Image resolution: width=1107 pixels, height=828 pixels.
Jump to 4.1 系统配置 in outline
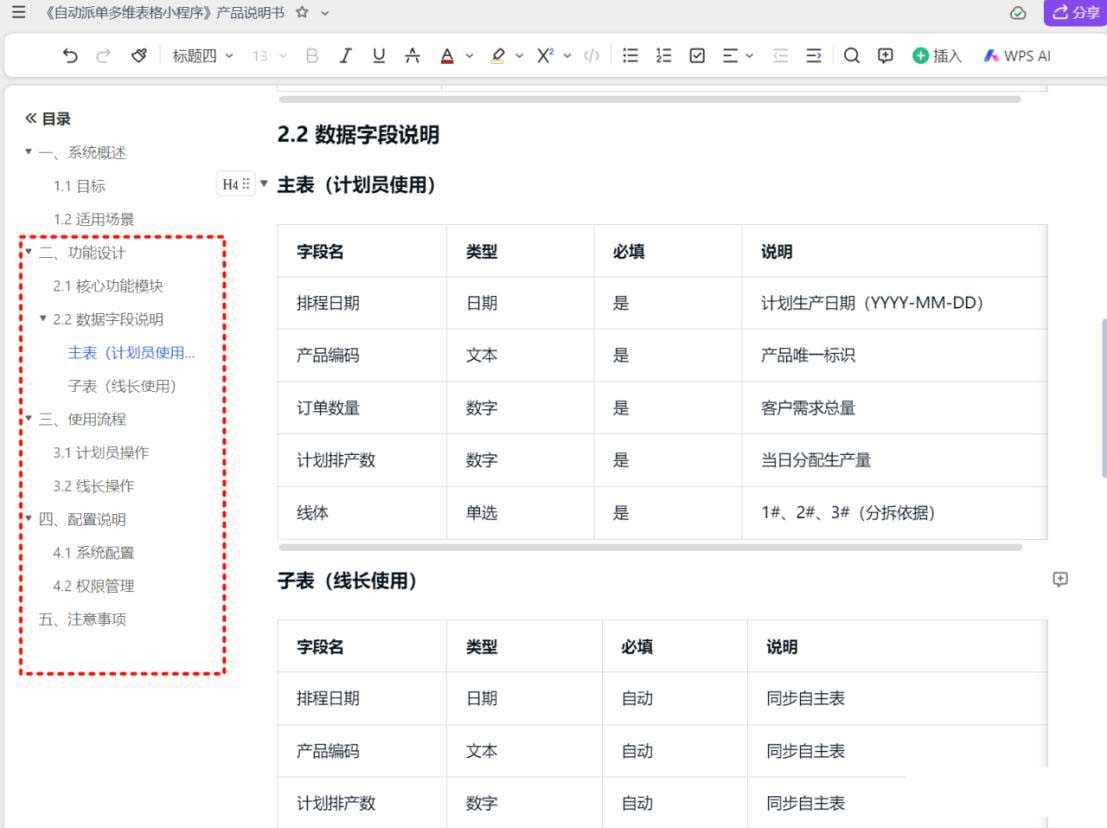pos(93,553)
